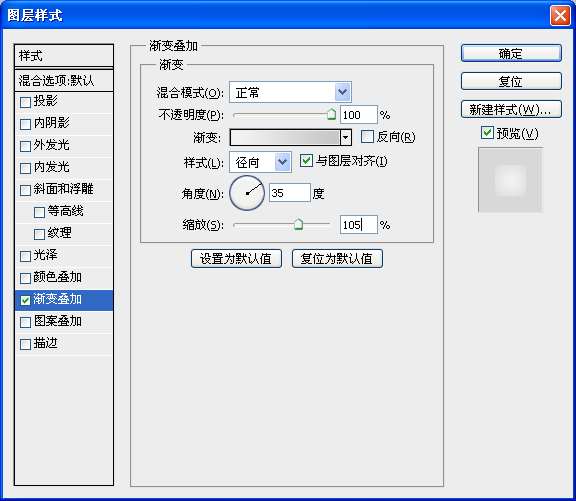Click 新建样式 button
The height and width of the screenshot is (501, 576).
511,109
